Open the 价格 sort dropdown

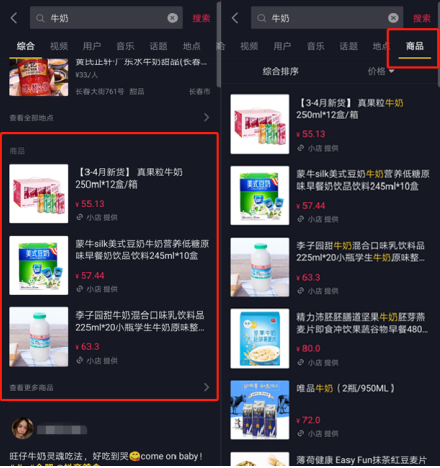381,71
